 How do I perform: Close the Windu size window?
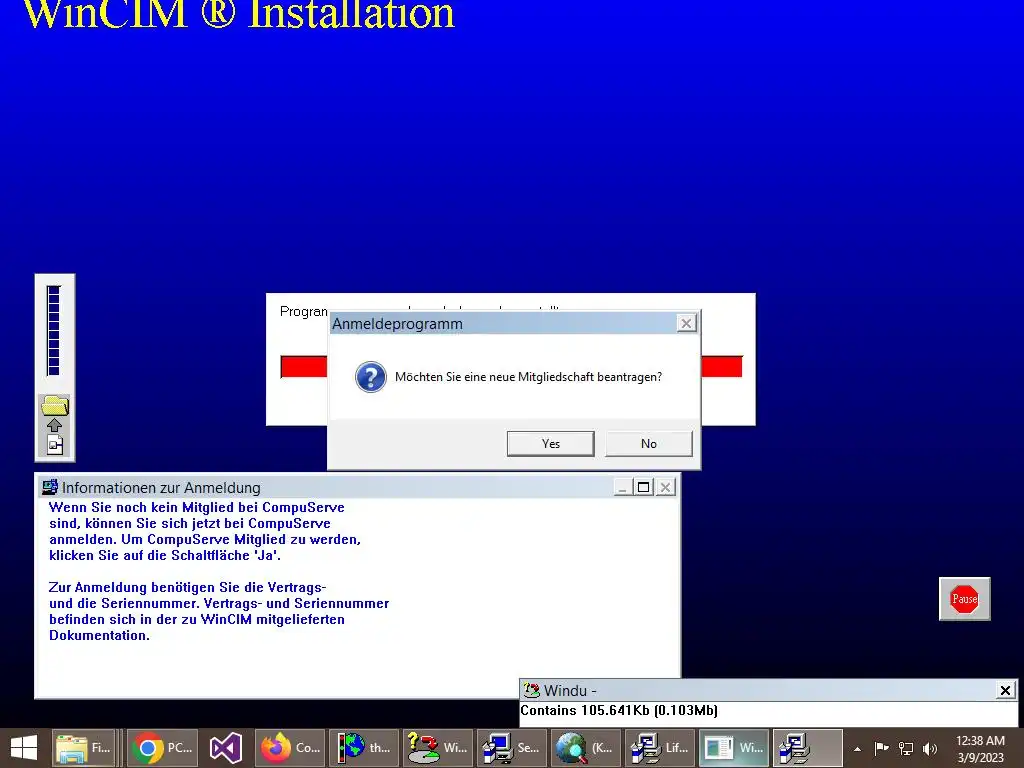click(1005, 690)
